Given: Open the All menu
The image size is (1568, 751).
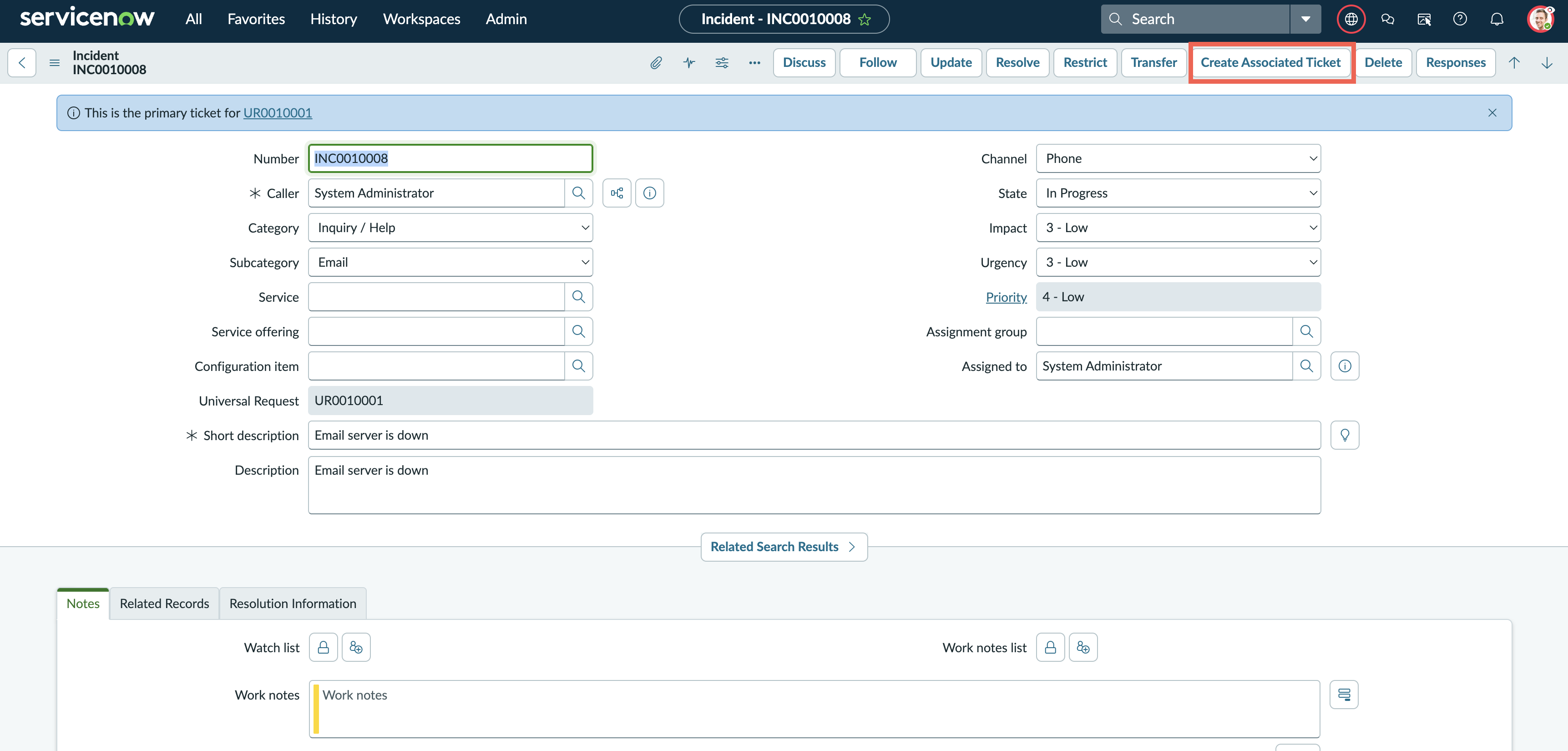Looking at the screenshot, I should 193,19.
